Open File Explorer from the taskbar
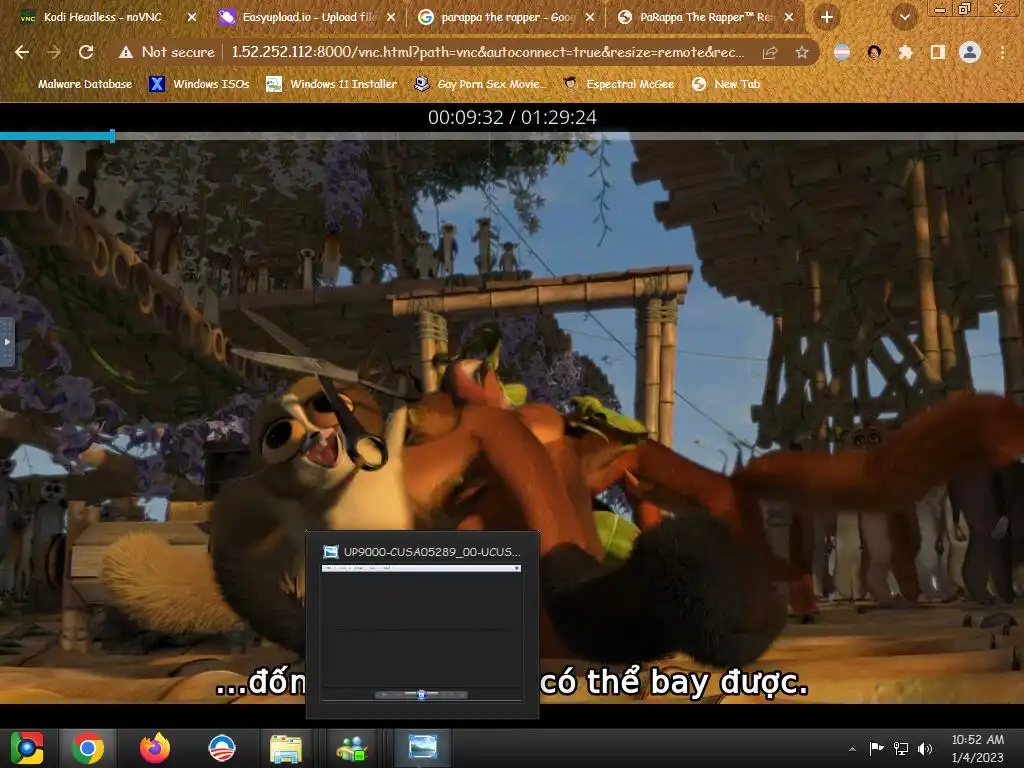1024x768 pixels. (286, 748)
